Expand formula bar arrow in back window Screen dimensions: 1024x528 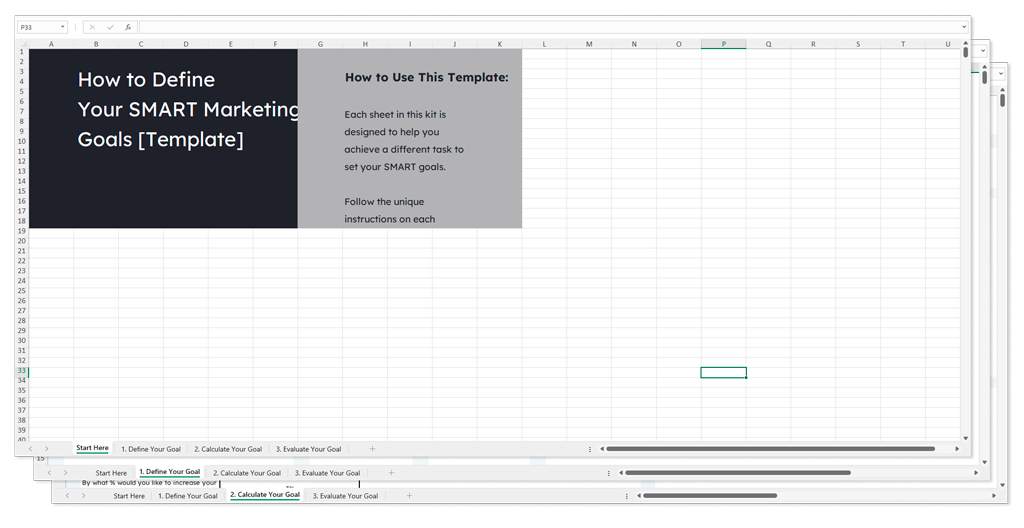[x=1001, y=74]
